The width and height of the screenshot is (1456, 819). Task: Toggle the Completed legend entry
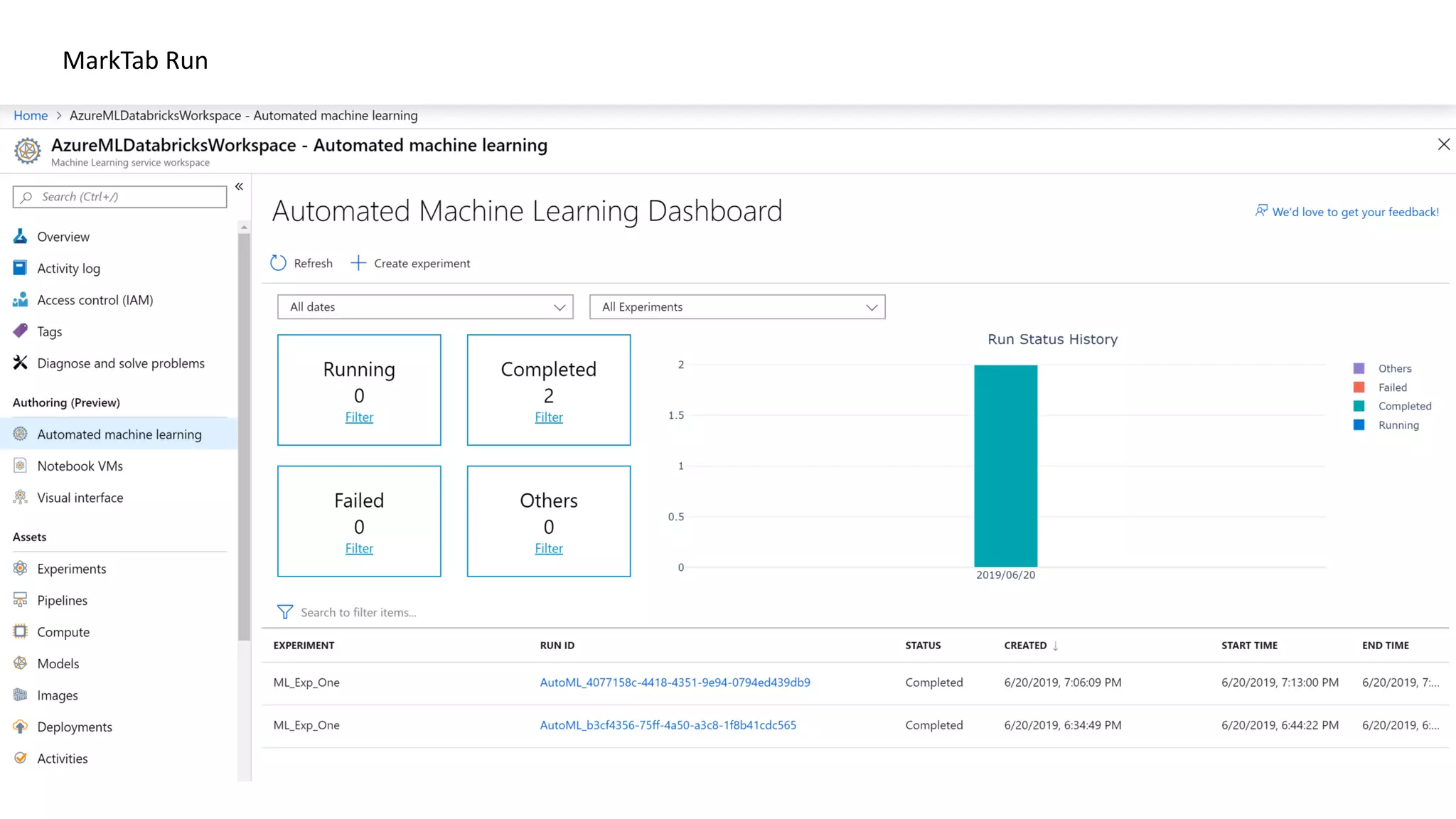click(1404, 406)
